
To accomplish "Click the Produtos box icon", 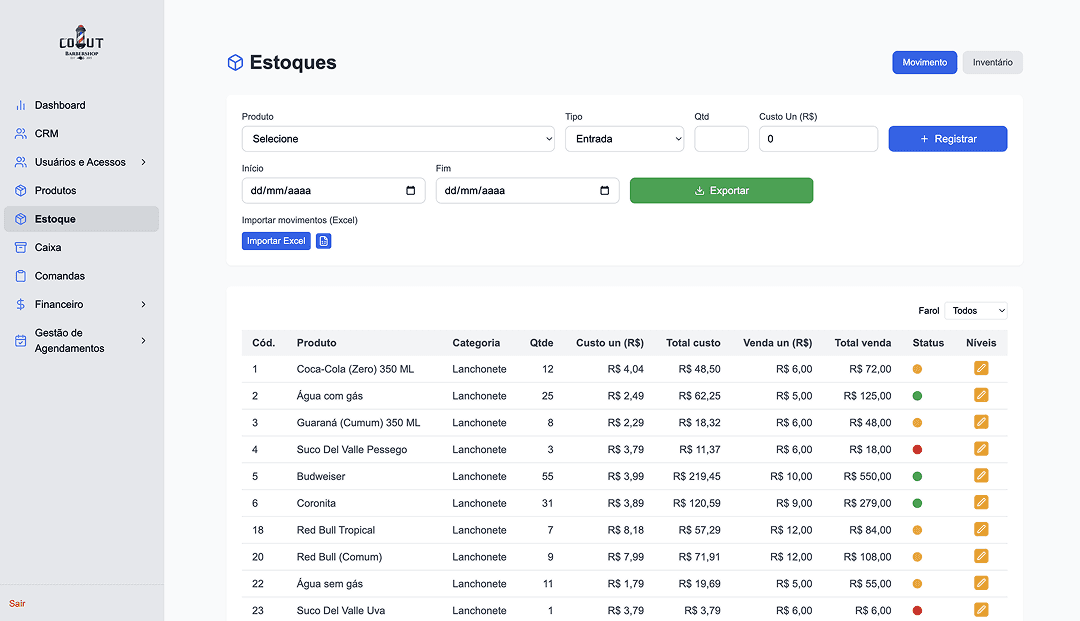I will (21, 191).
